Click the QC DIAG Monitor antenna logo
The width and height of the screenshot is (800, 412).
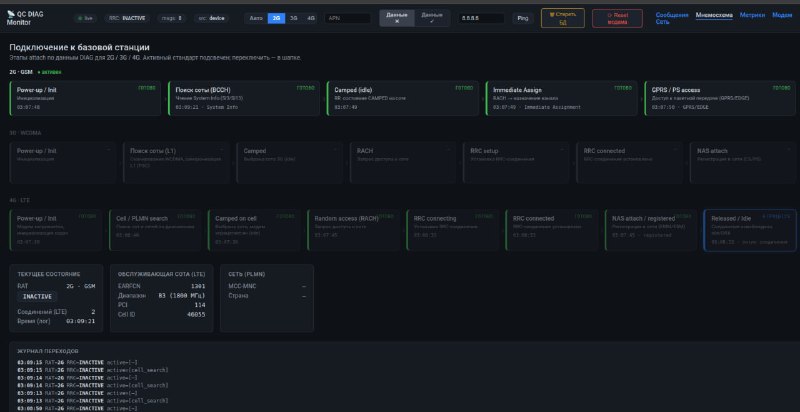(11, 14)
